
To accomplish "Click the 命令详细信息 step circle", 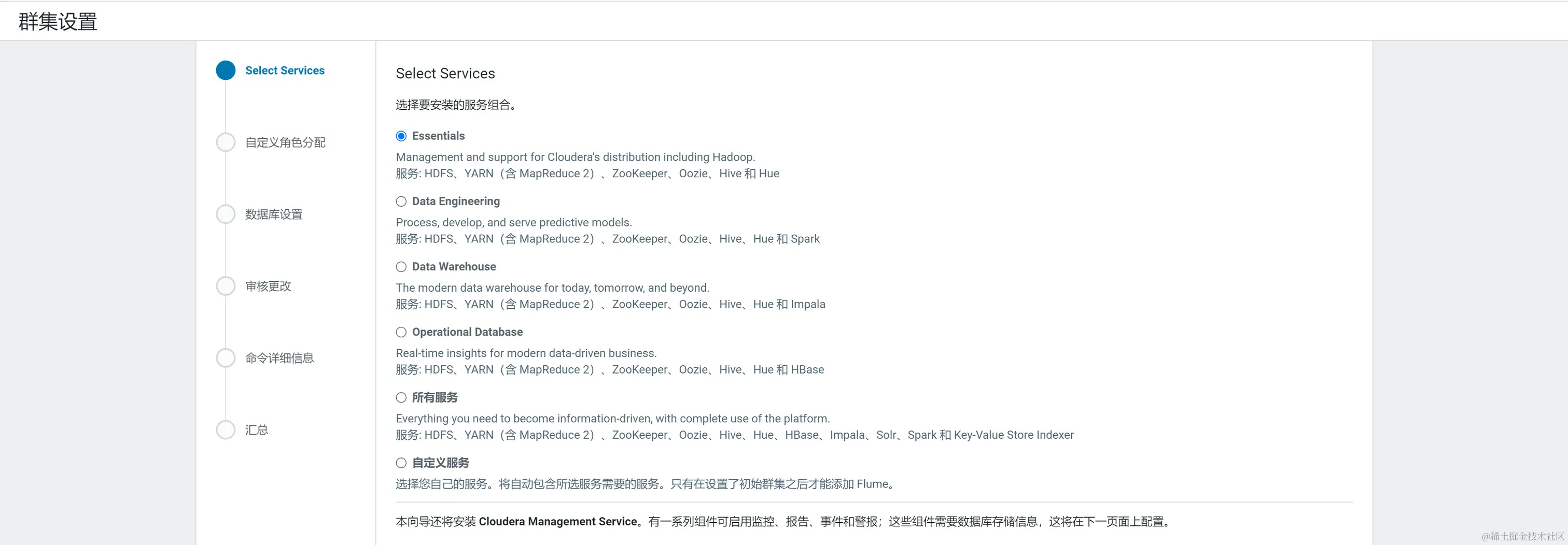I will 226,357.
